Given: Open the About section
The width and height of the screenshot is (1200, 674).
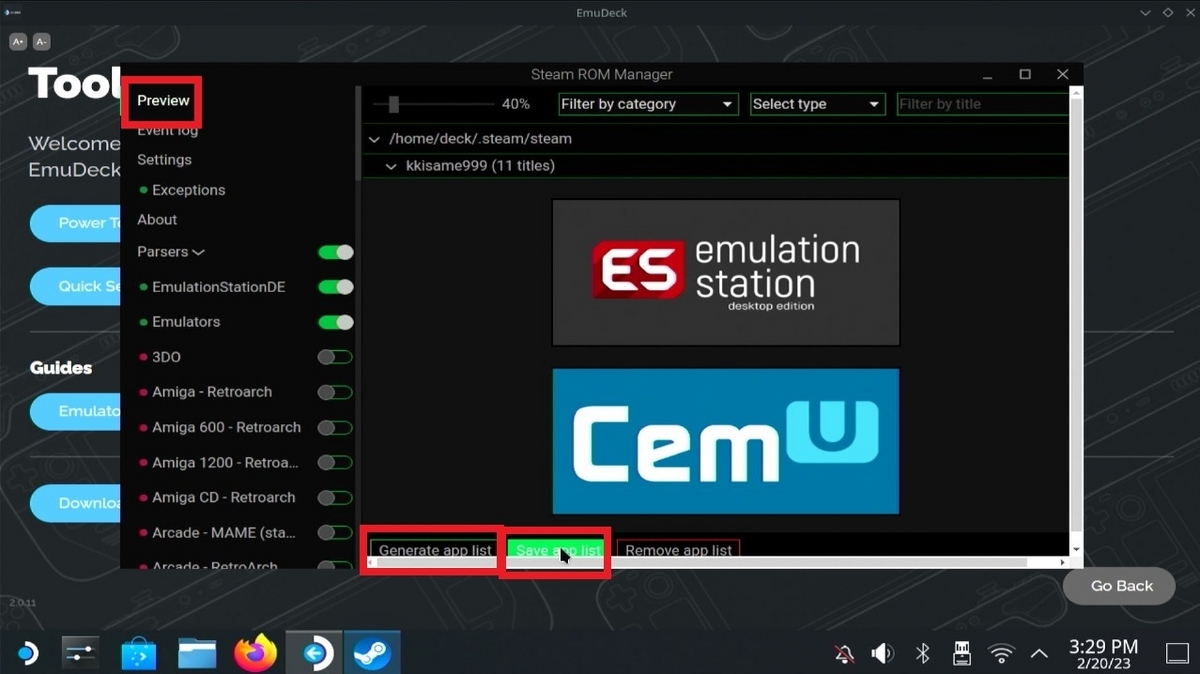Looking at the screenshot, I should (157, 220).
